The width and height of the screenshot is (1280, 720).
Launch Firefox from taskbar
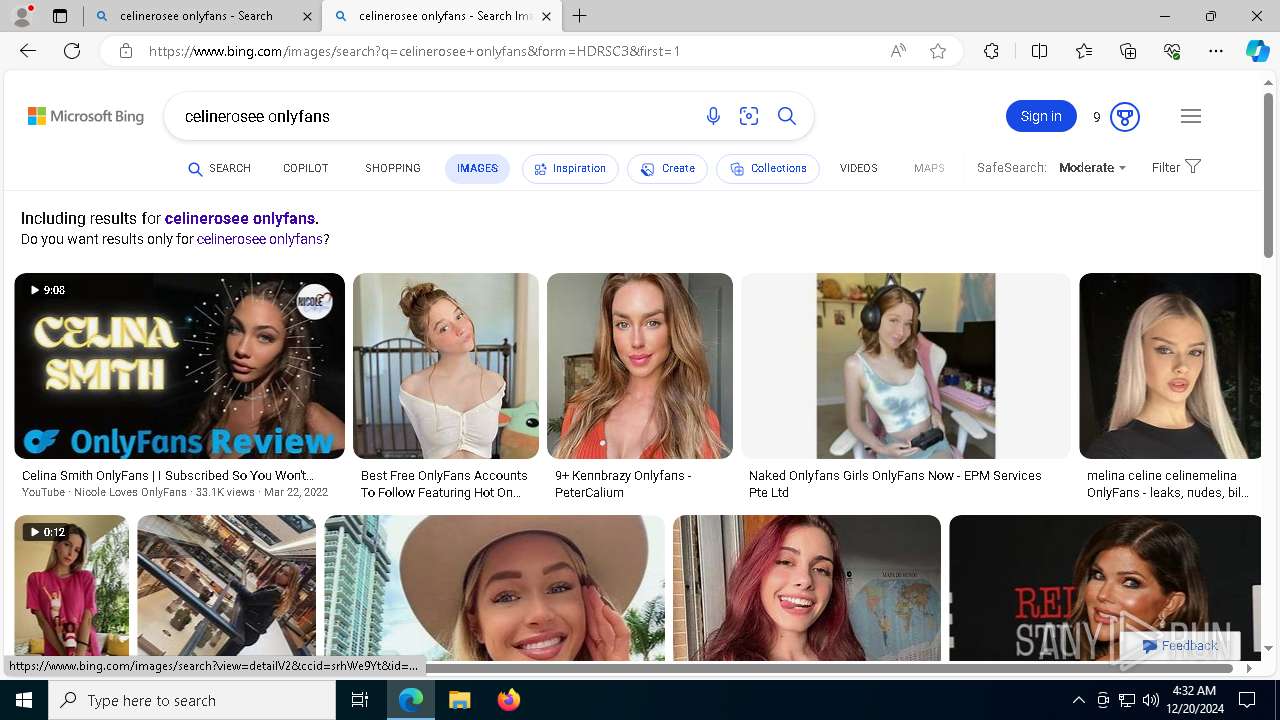pyautogui.click(x=509, y=700)
